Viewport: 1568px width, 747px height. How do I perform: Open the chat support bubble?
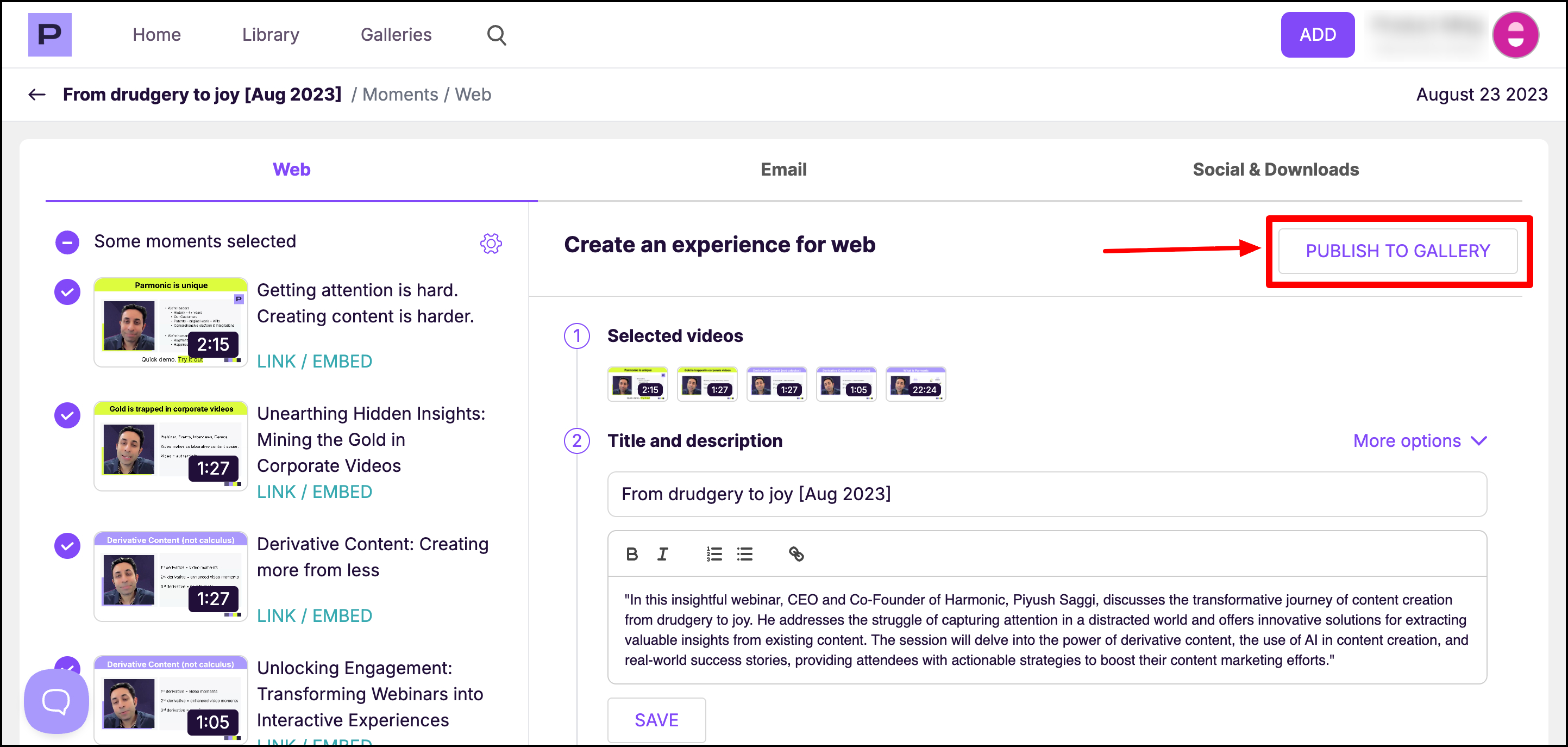pos(56,701)
